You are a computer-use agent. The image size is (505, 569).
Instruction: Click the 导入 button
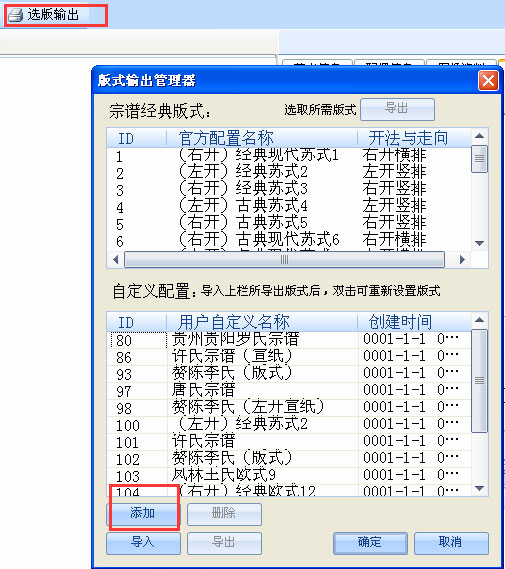[143, 543]
